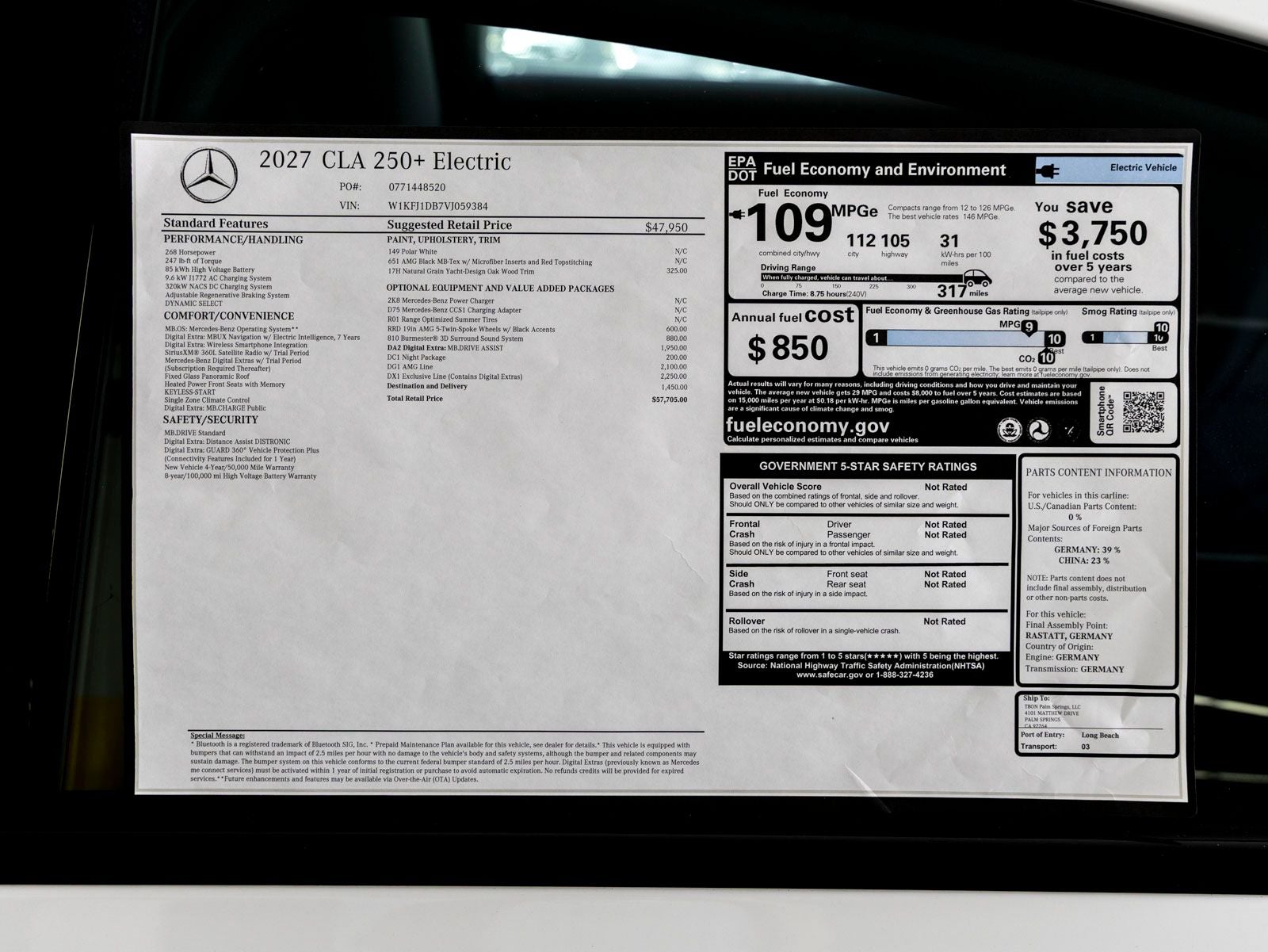This screenshot has width=1268, height=952.
Task: Click the CO2 rating marker 10
Action: pos(1047,357)
